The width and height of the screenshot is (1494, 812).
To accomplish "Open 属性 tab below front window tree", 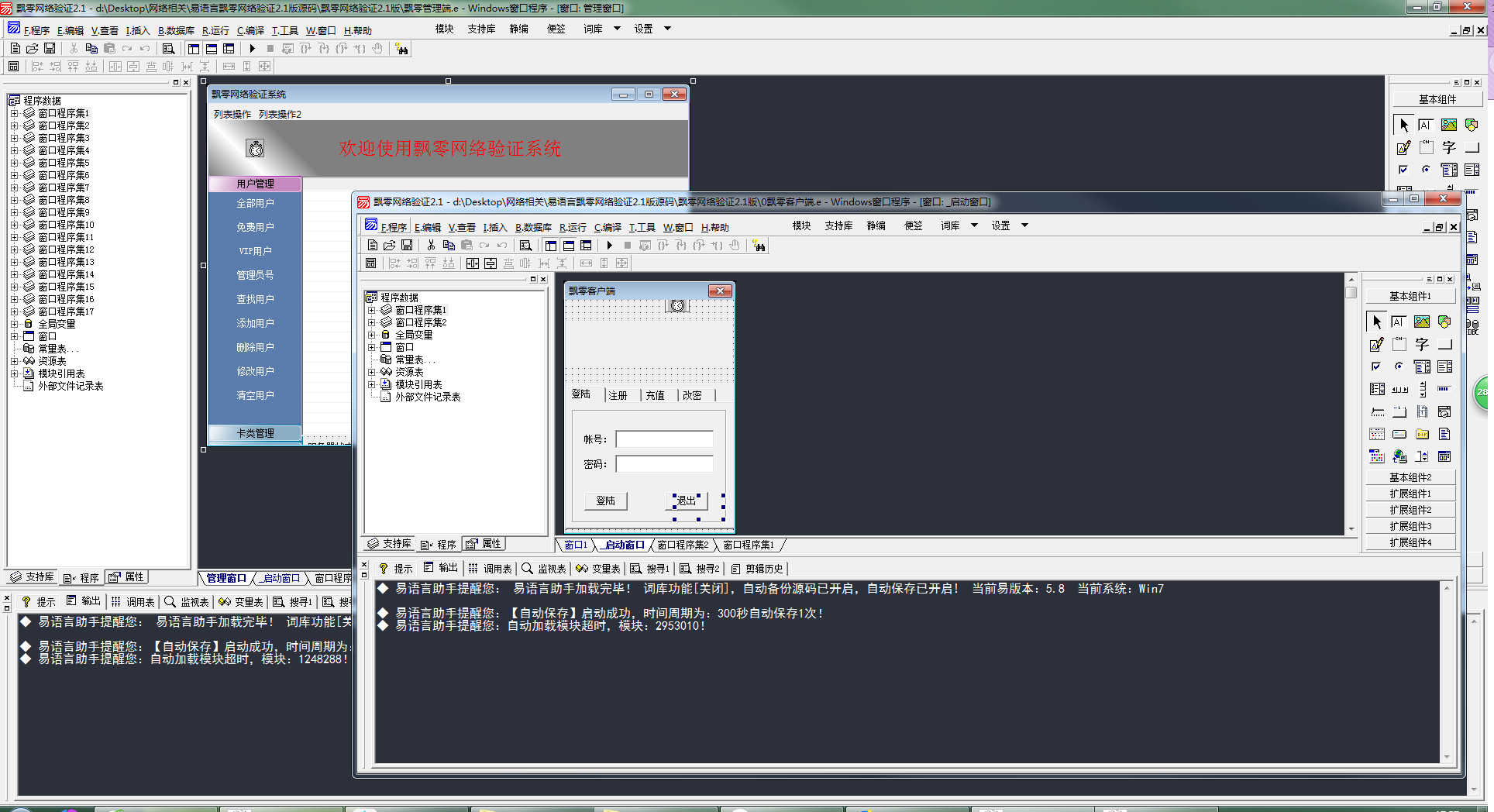I will (484, 544).
